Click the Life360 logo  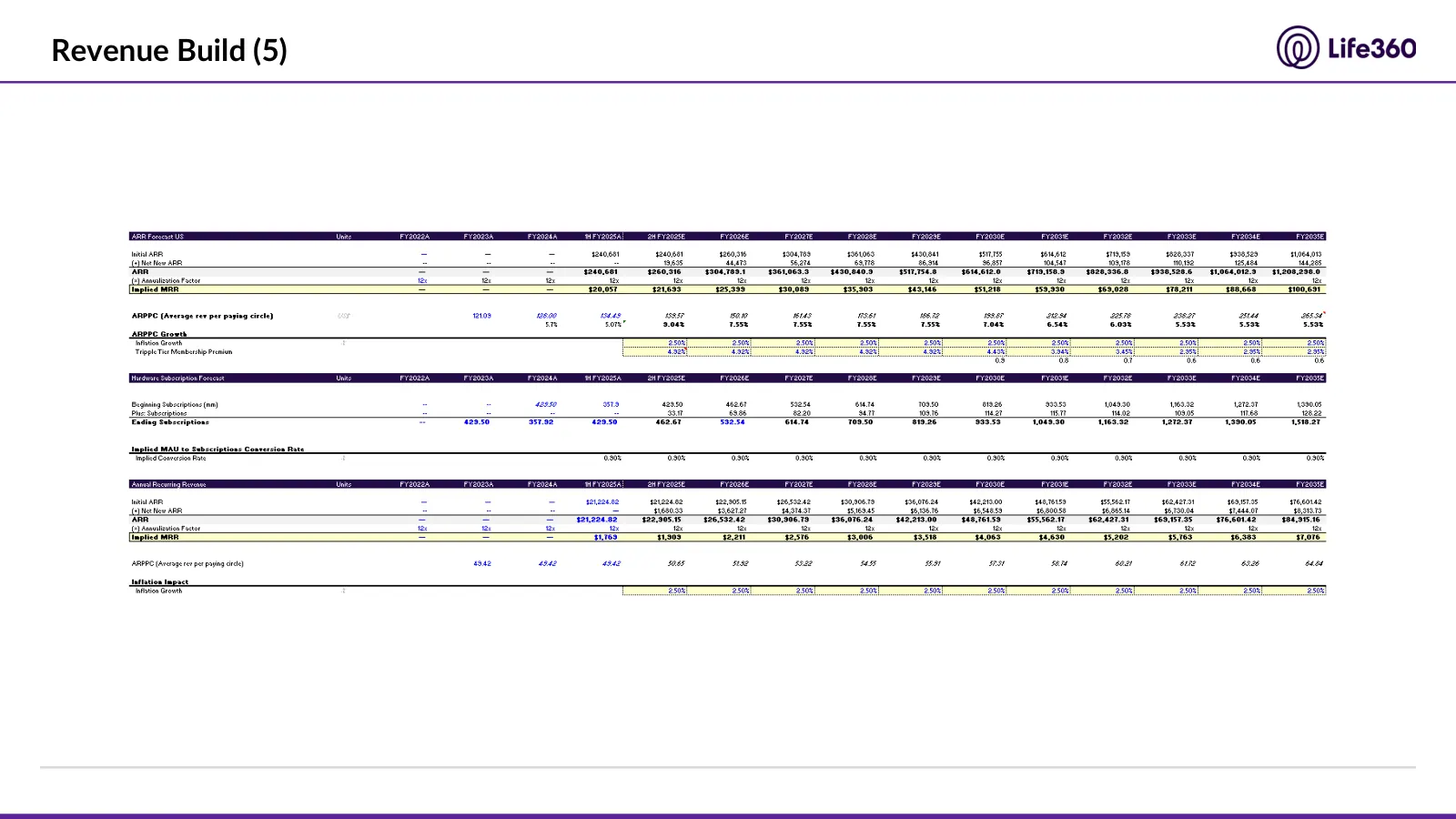click(1346, 47)
